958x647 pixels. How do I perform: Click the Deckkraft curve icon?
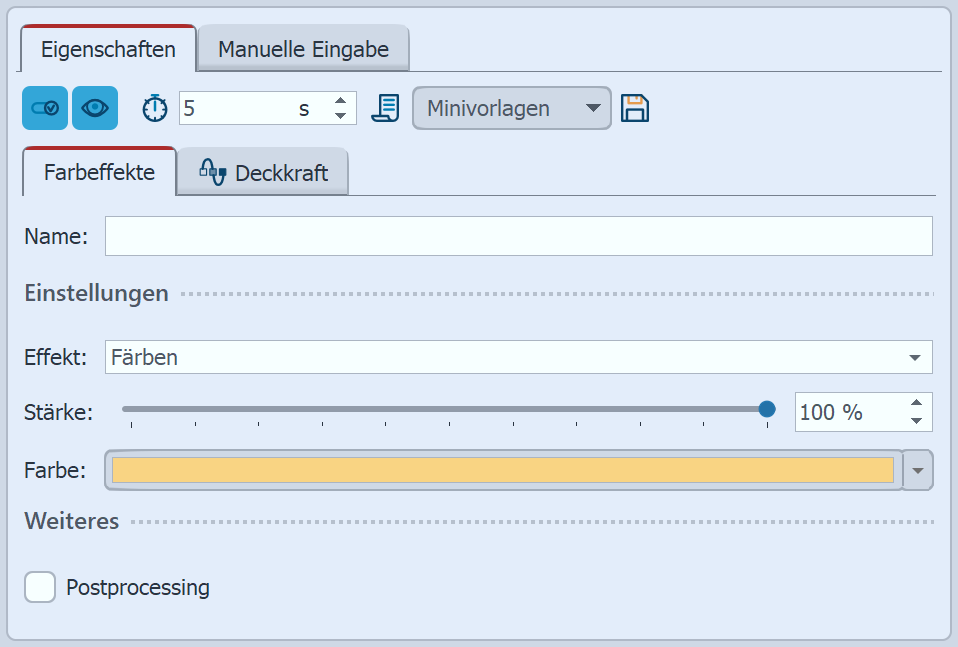(x=212, y=172)
